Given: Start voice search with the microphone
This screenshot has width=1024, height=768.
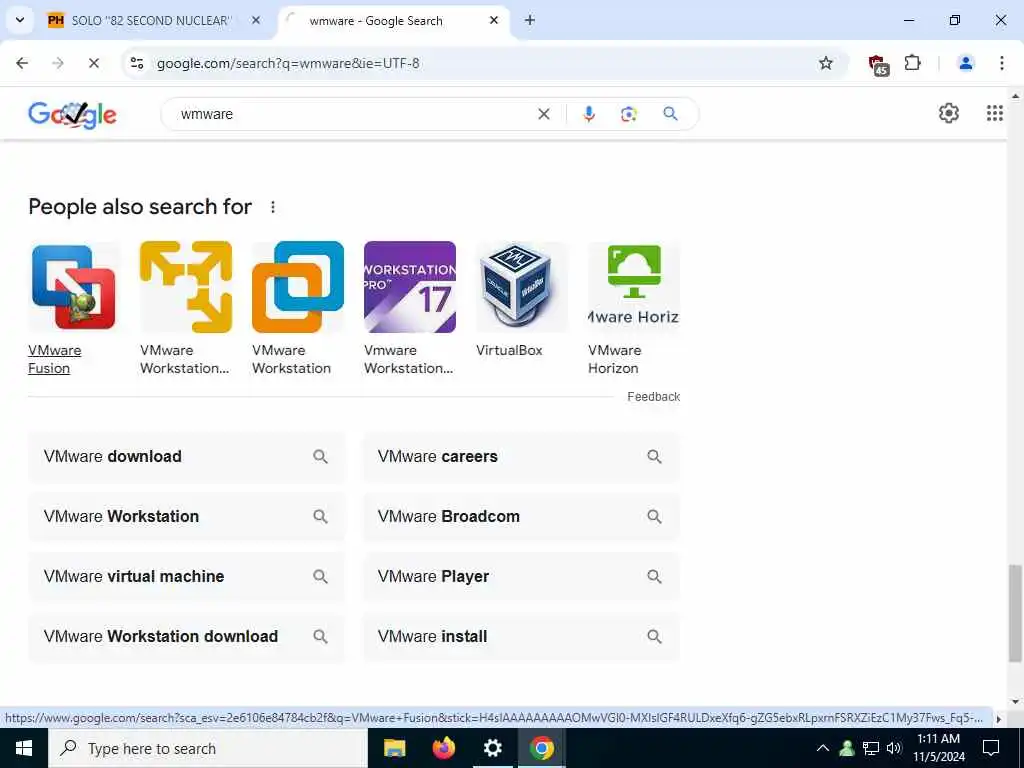Looking at the screenshot, I should point(588,114).
